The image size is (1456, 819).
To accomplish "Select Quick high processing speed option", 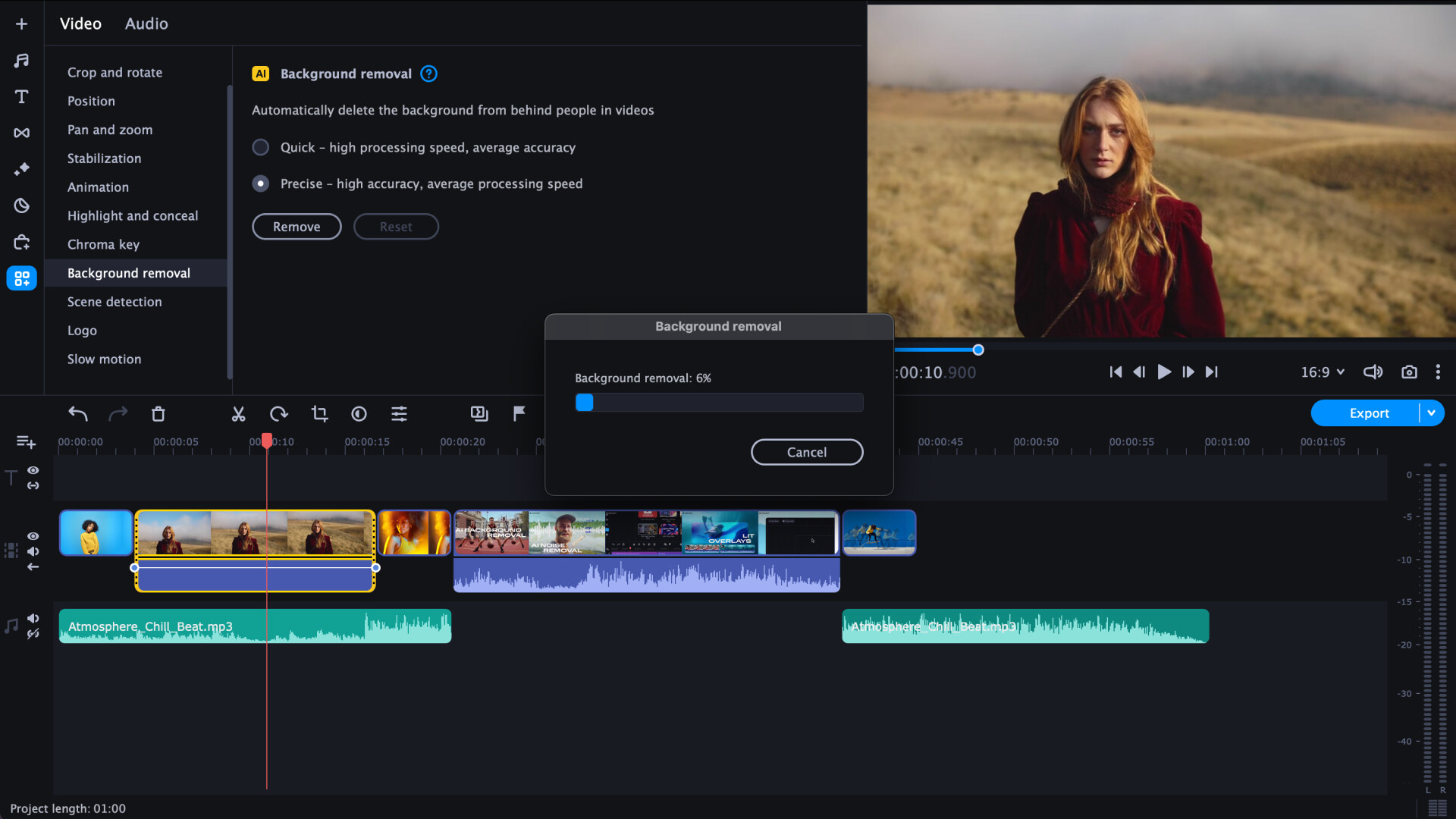I will tap(259, 147).
